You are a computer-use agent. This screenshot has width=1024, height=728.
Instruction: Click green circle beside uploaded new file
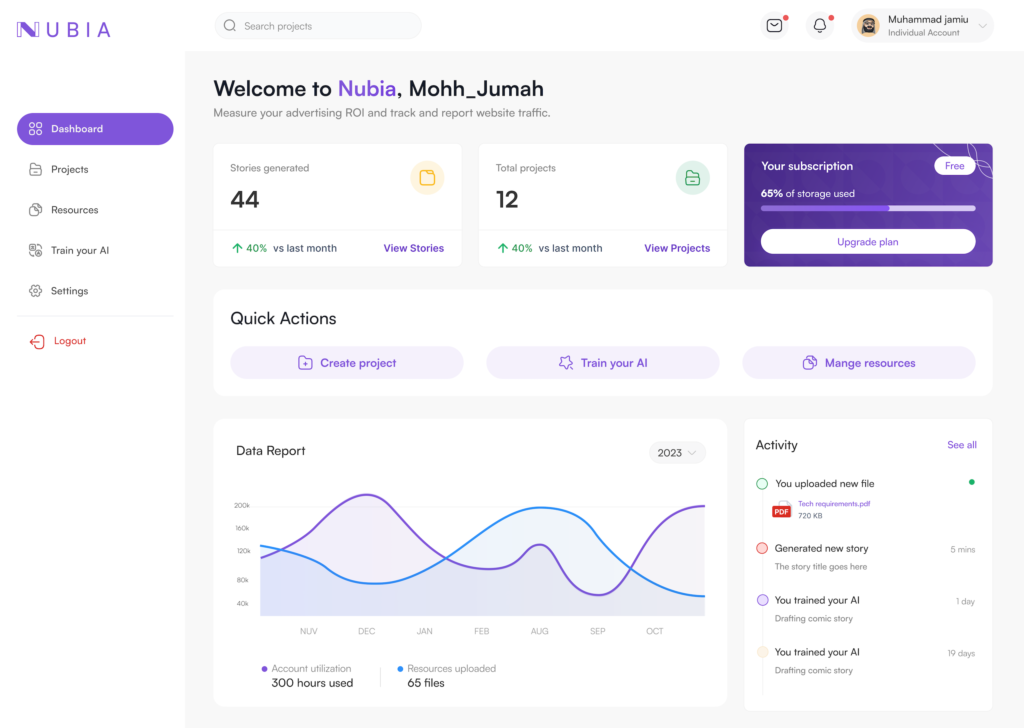click(x=761, y=484)
